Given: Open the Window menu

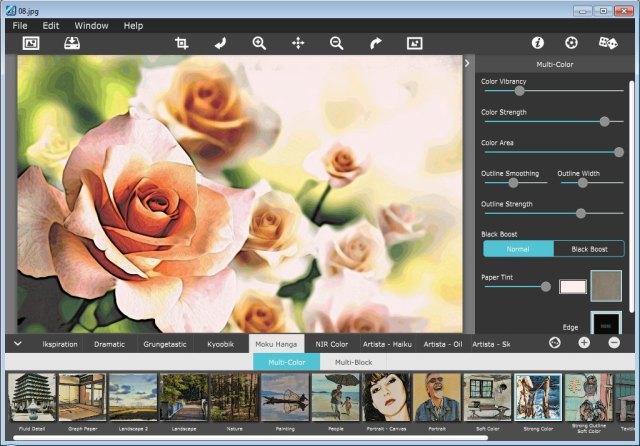Looking at the screenshot, I should click(91, 25).
